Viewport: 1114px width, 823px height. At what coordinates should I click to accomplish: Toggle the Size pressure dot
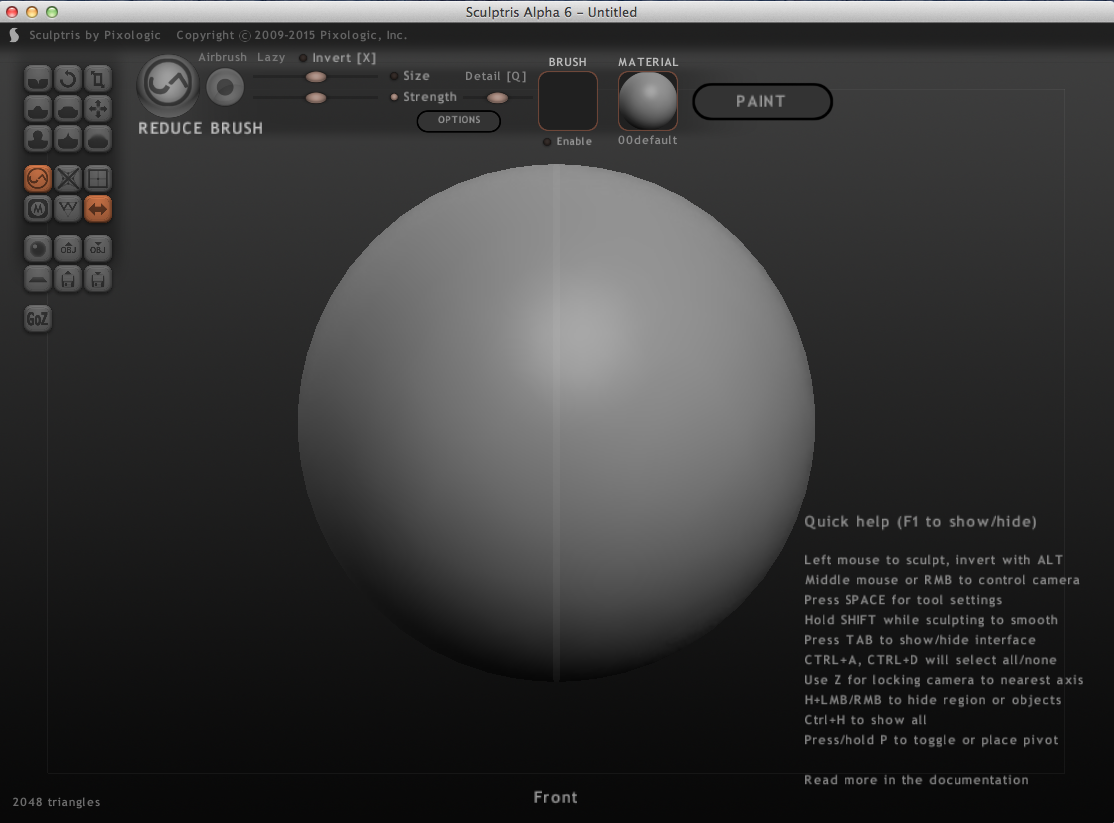(394, 76)
